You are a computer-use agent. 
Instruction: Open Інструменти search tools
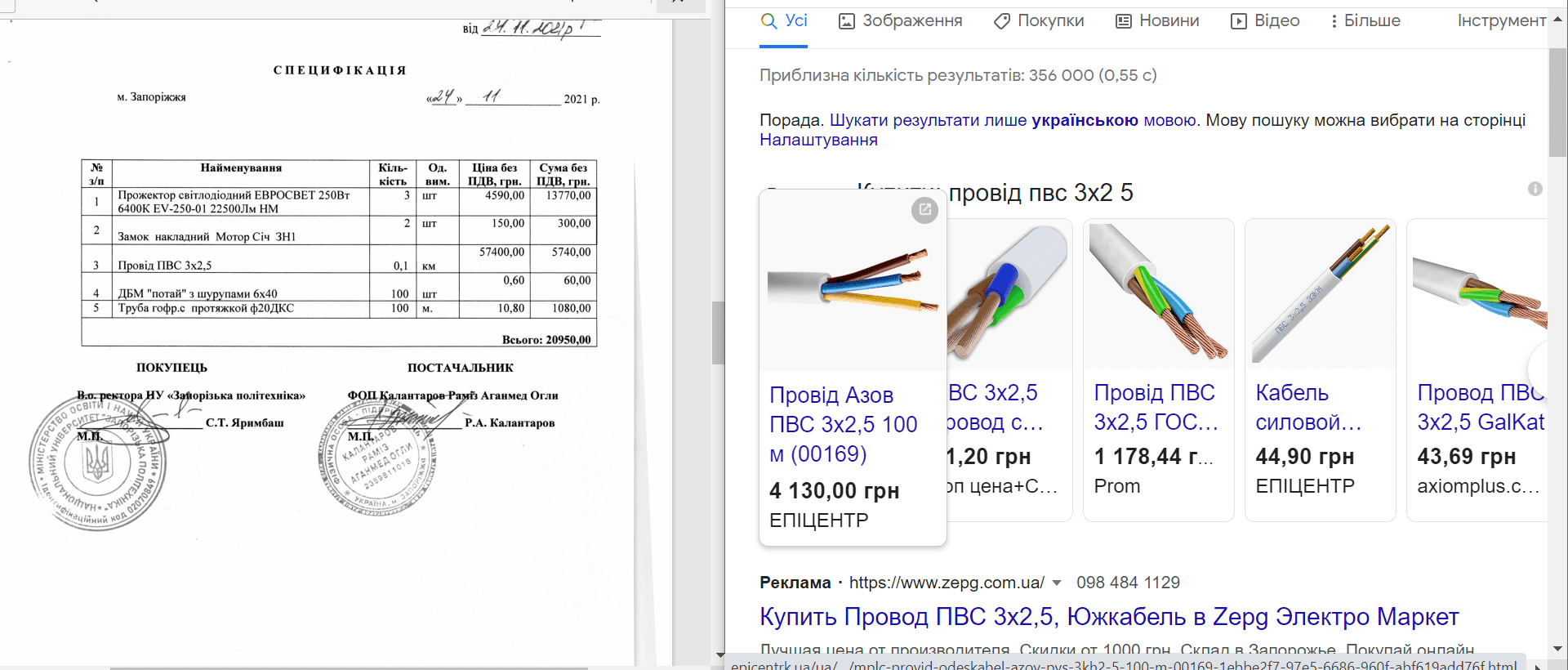click(x=1501, y=21)
